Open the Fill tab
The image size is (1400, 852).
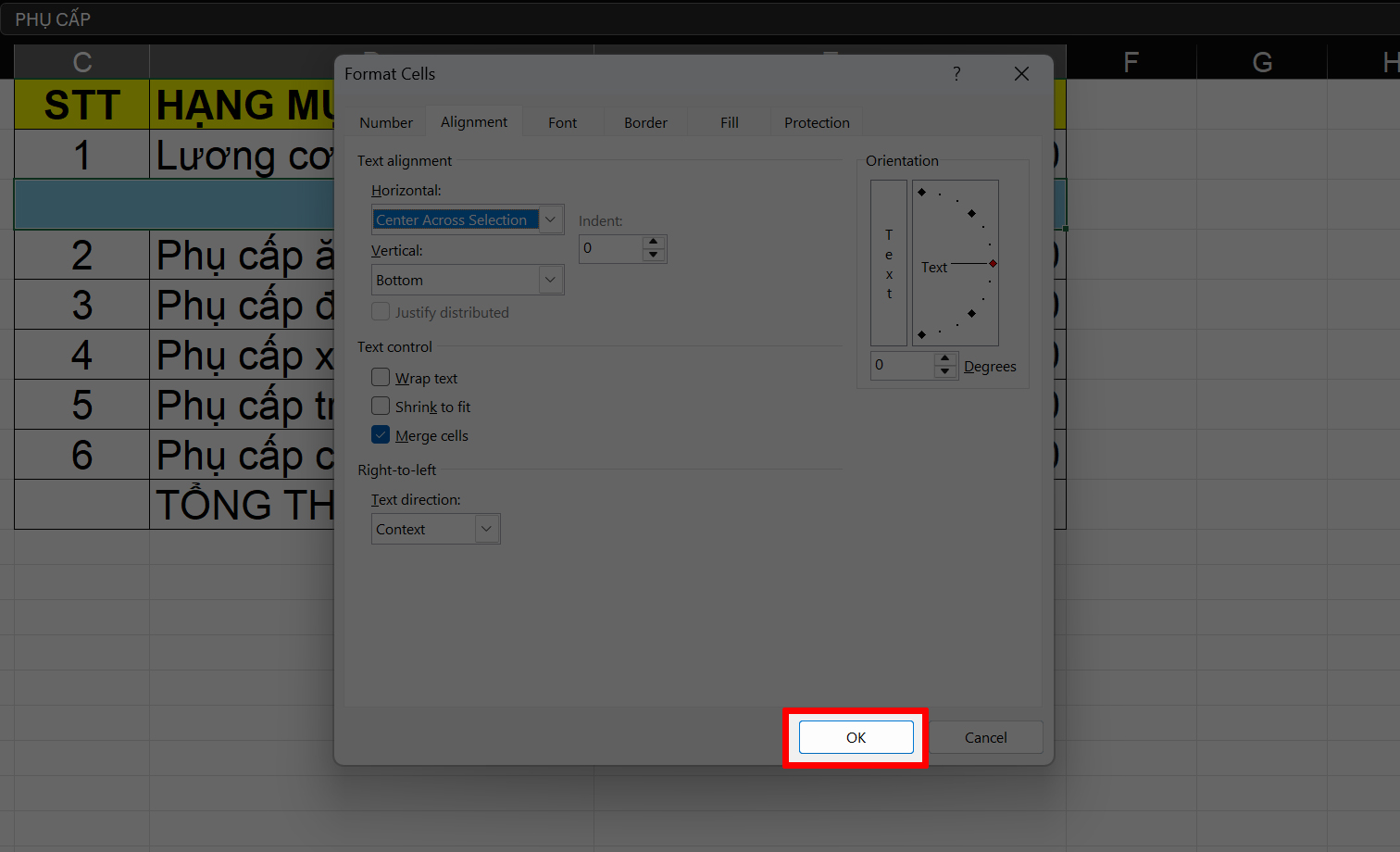[730, 123]
